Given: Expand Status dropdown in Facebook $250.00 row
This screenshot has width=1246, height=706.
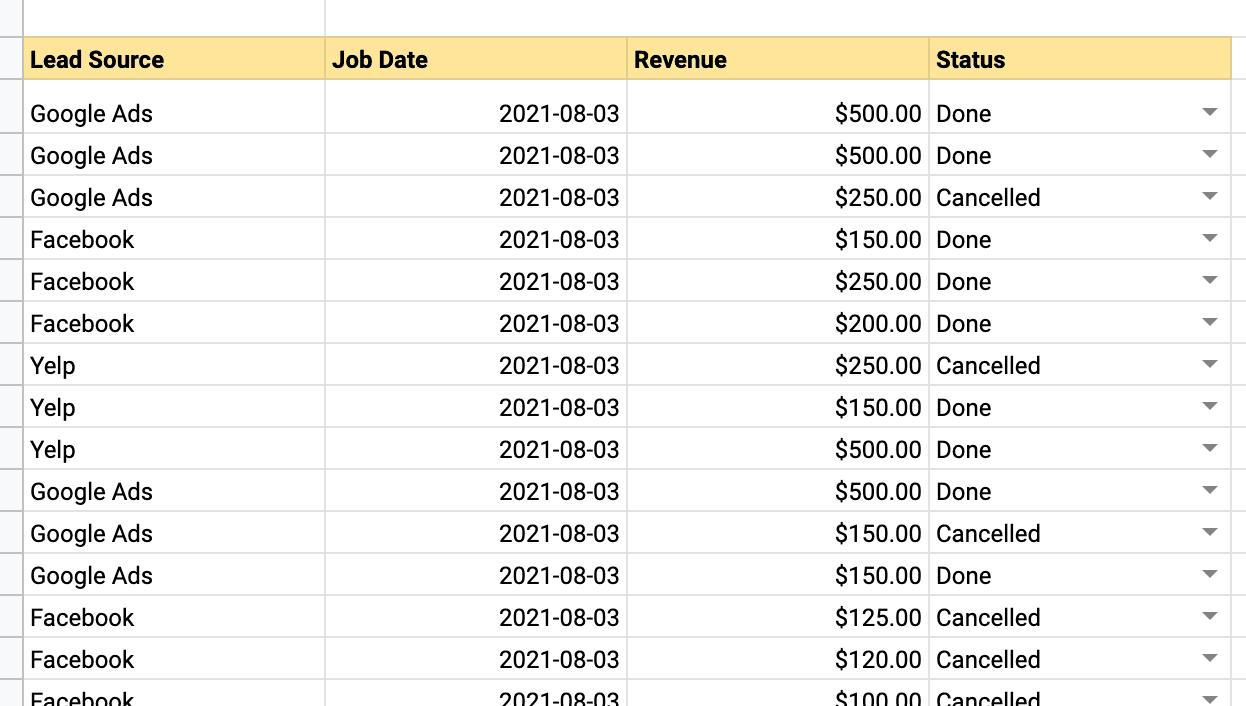Looking at the screenshot, I should (1210, 280).
